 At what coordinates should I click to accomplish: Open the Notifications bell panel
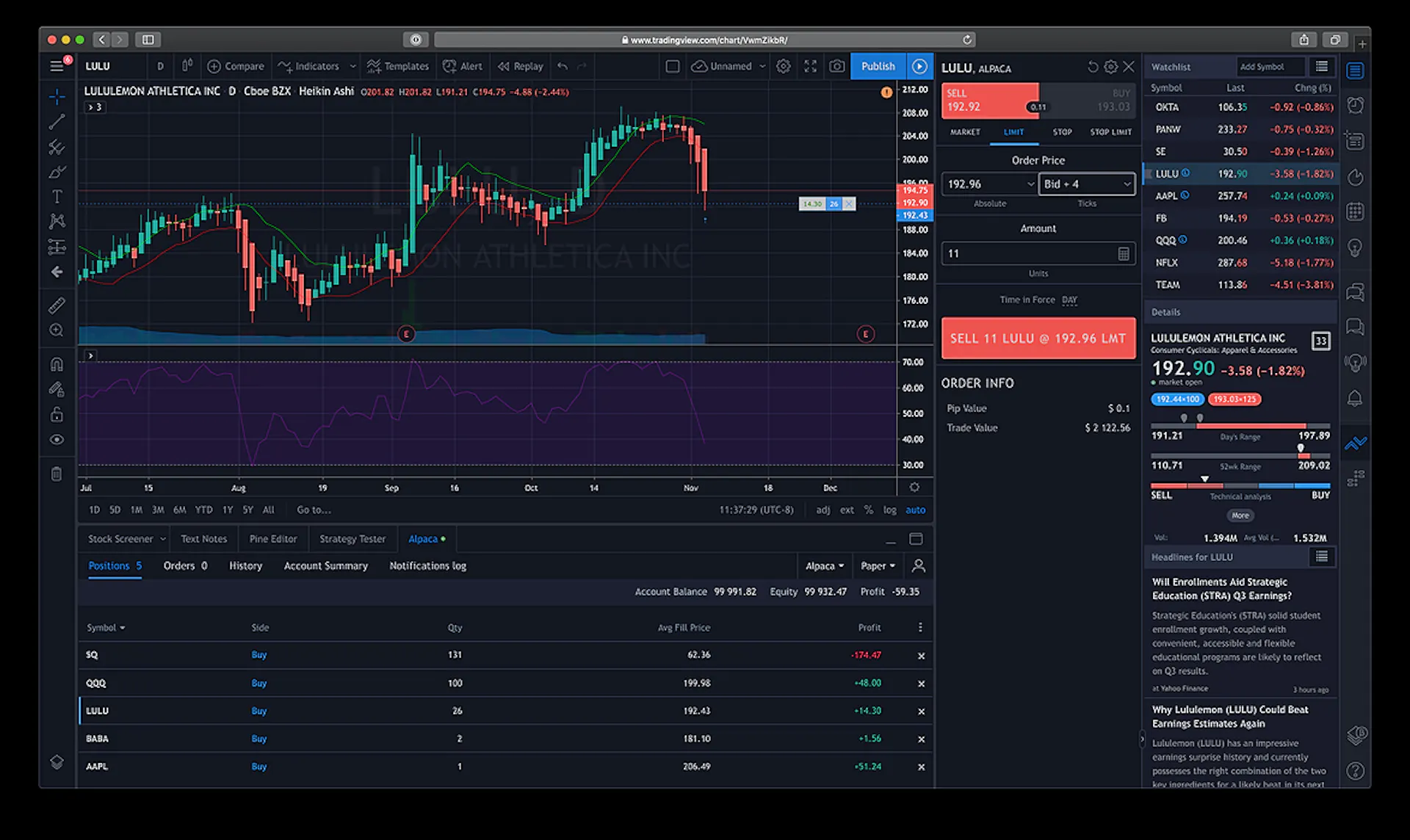(1355, 399)
